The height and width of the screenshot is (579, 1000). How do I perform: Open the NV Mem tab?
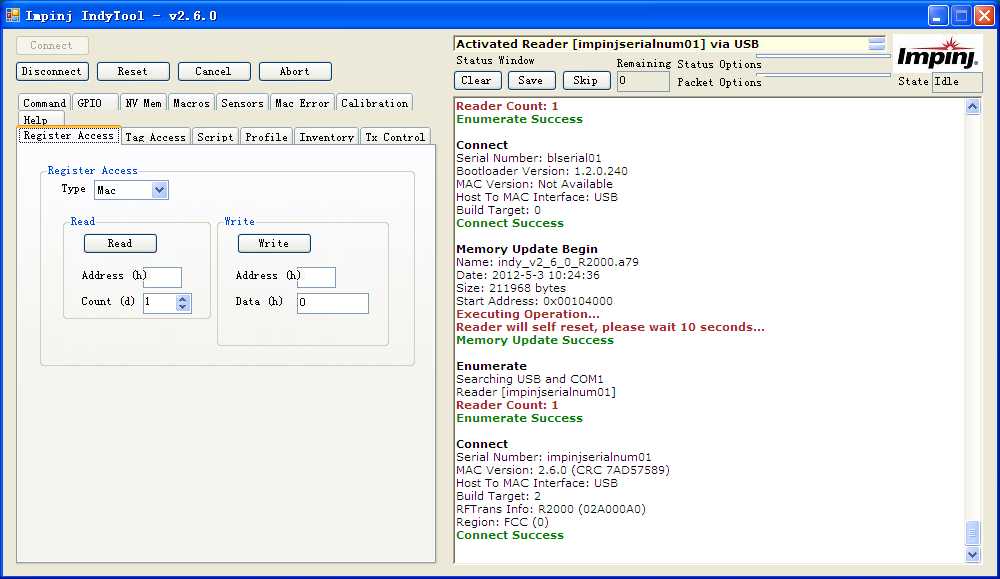(143, 103)
